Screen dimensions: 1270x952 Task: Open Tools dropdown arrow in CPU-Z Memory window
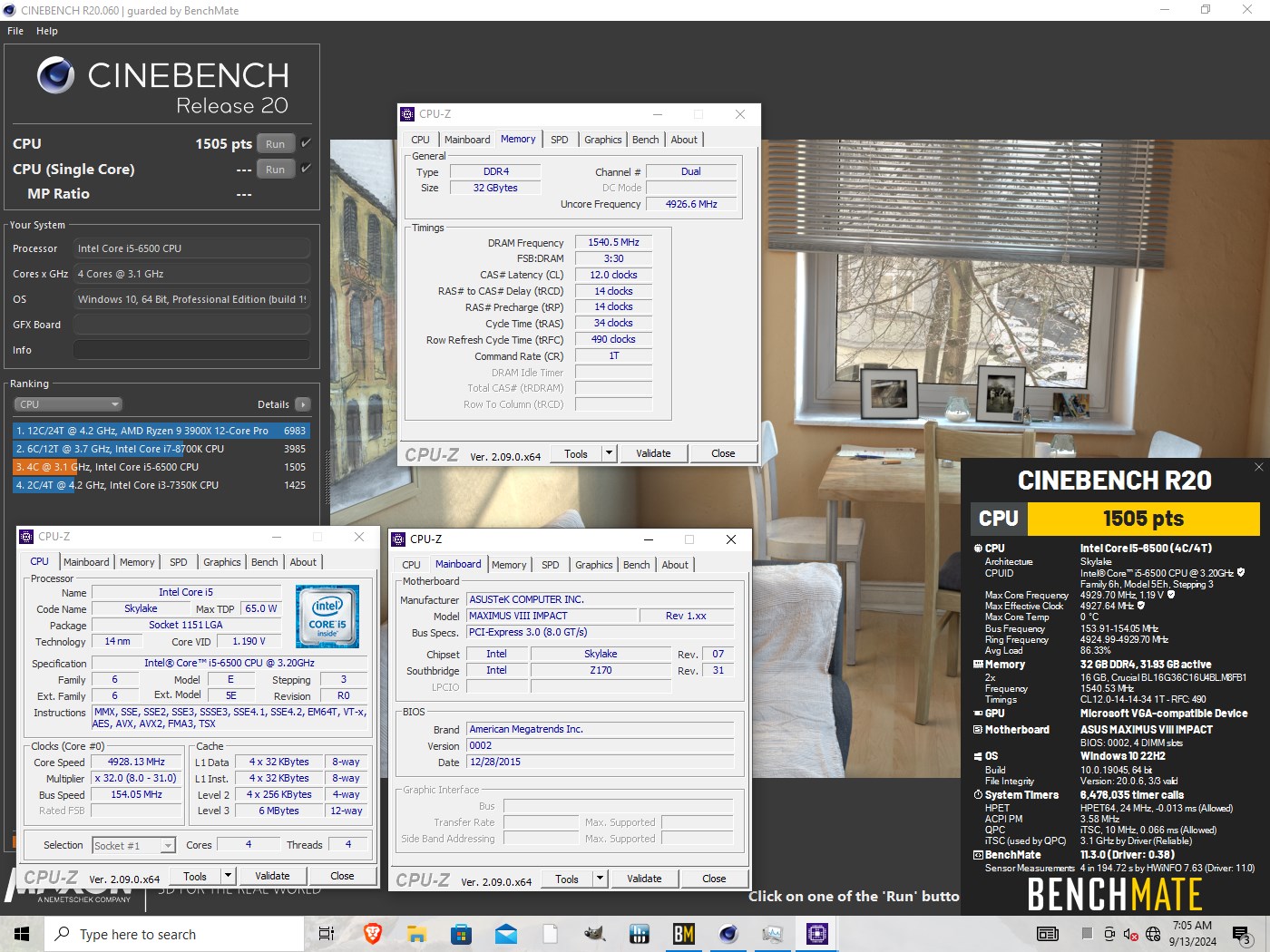coord(610,453)
